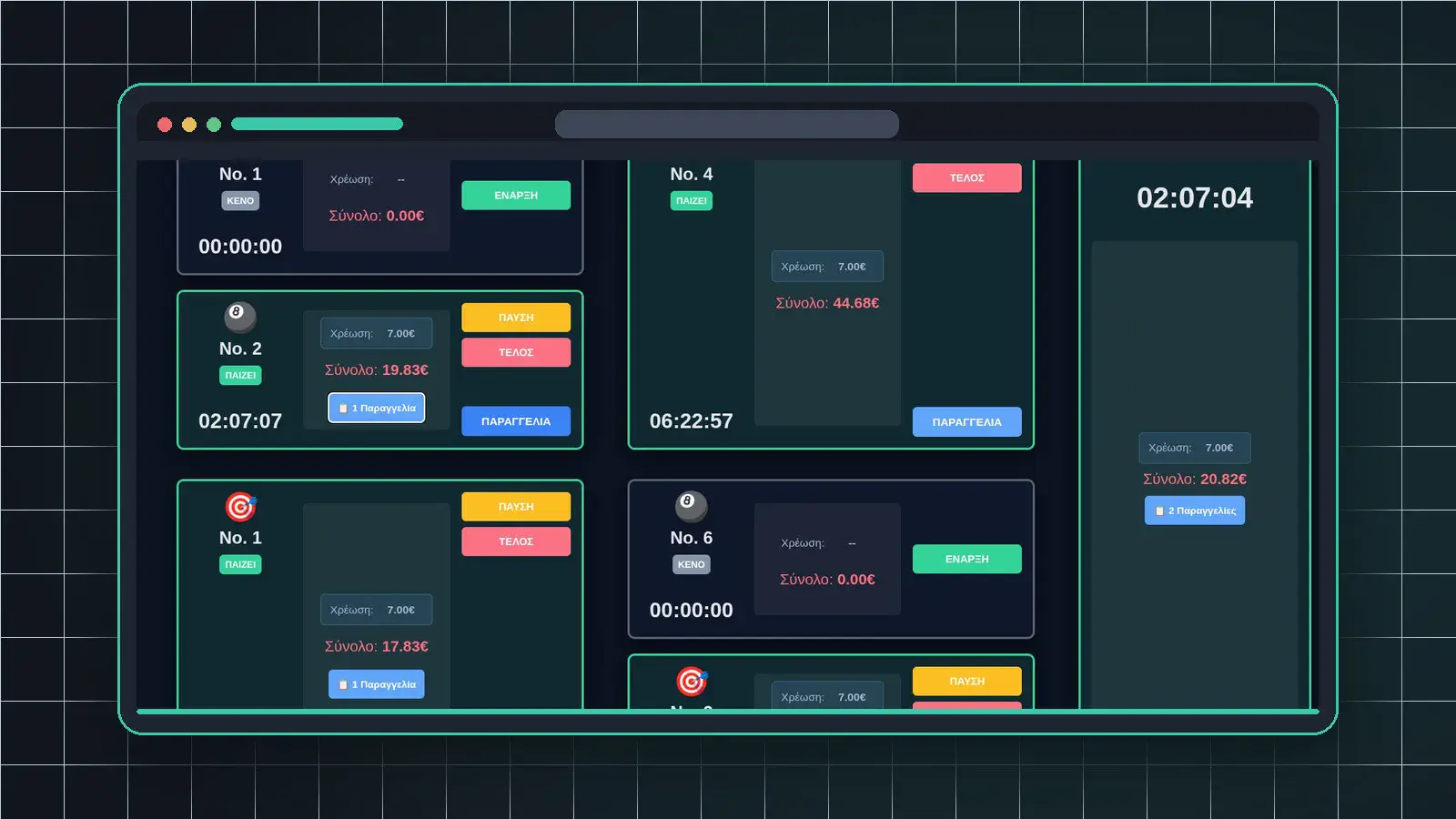Click ΠΑΥΣΗ in the card below No. 6
This screenshot has height=819, width=1456.
click(966, 682)
